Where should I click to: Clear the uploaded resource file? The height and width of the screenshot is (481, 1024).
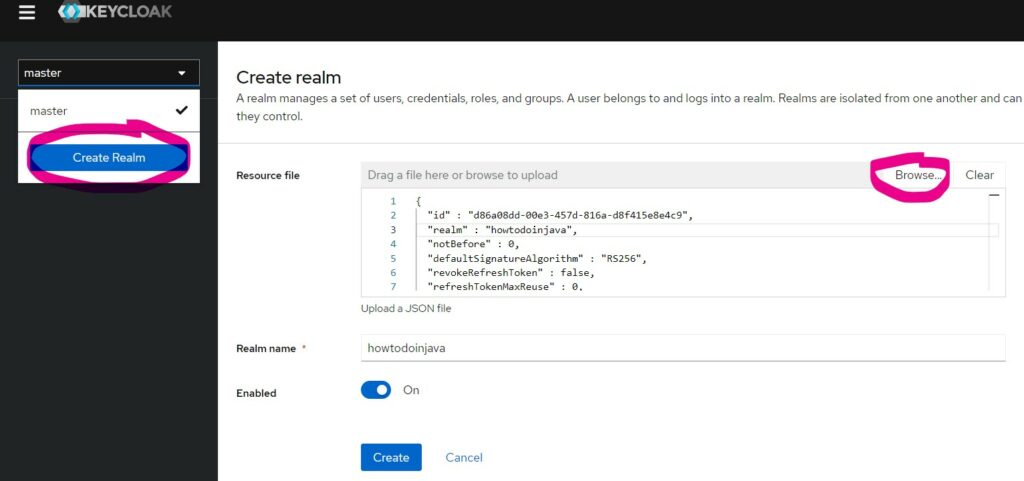(980, 175)
